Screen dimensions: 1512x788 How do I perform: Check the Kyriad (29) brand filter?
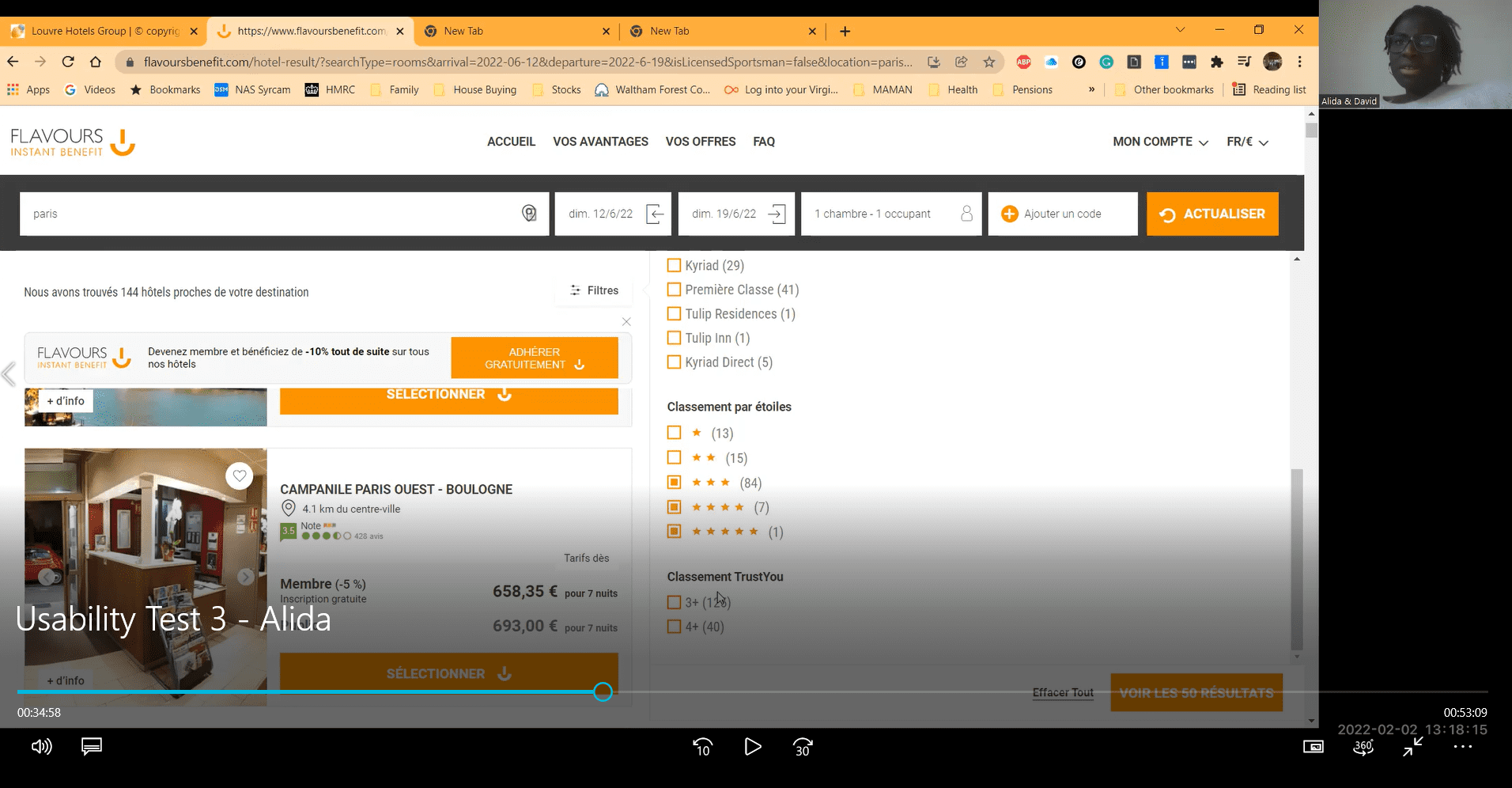pos(674,265)
